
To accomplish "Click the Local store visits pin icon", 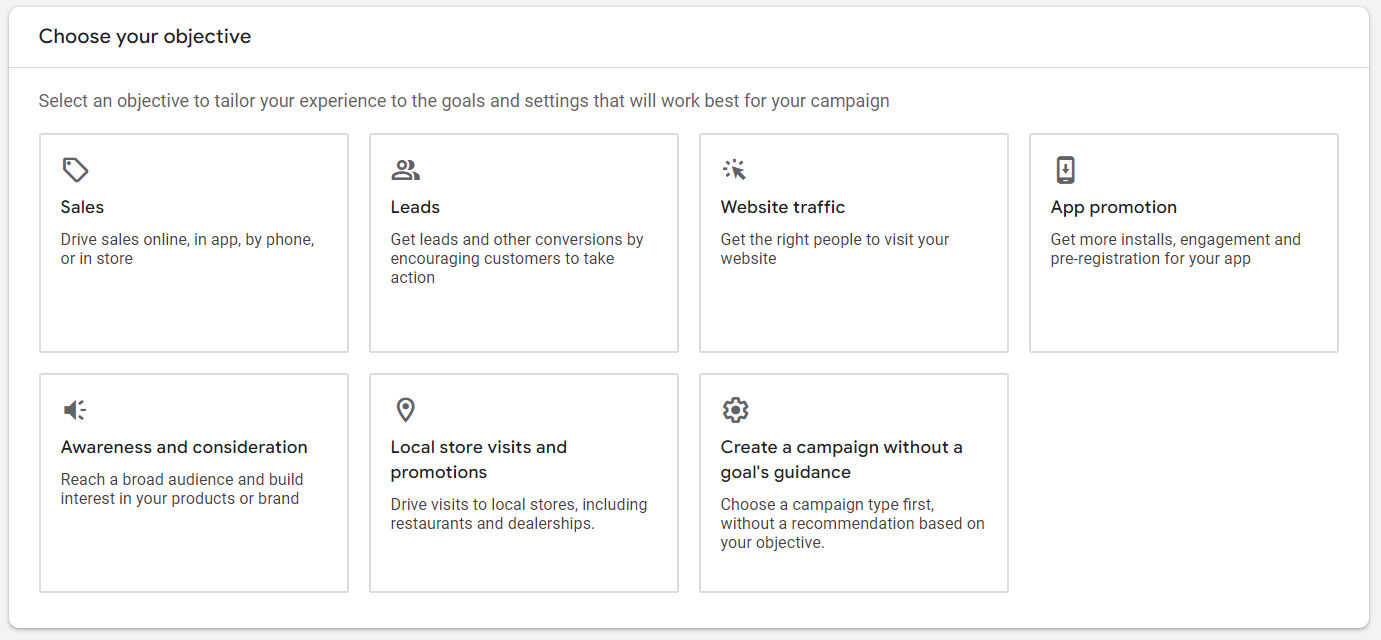I will click(404, 409).
